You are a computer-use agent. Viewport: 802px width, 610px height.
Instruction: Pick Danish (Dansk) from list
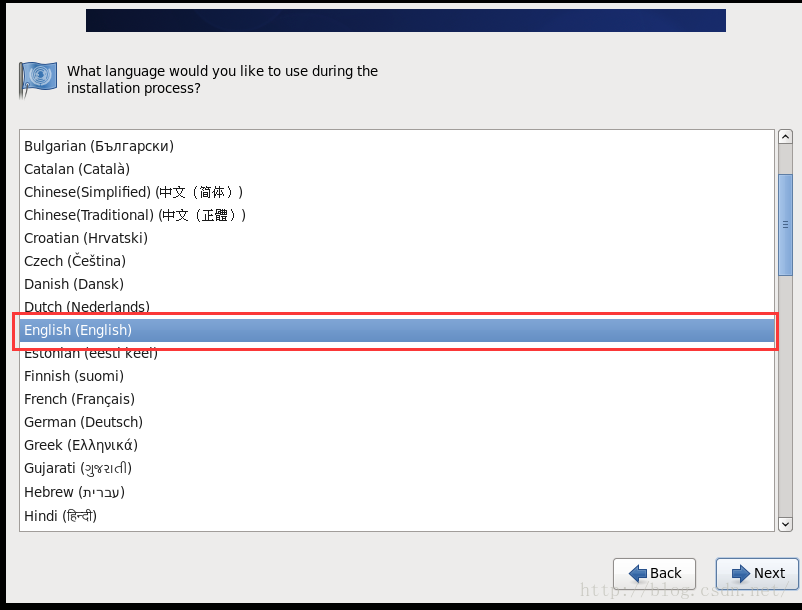point(397,284)
